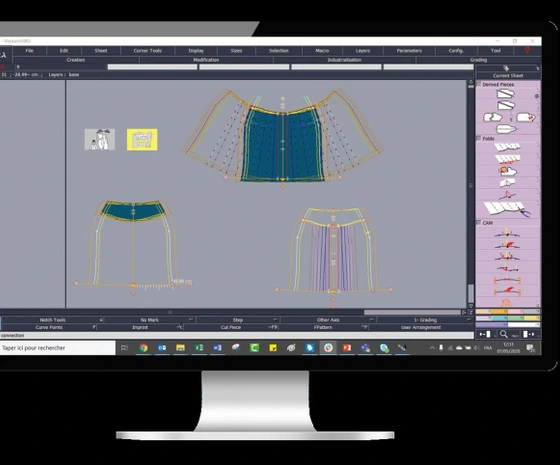560x465 pixels.
Task: Toggle the Imprint option
Action: 140,327
